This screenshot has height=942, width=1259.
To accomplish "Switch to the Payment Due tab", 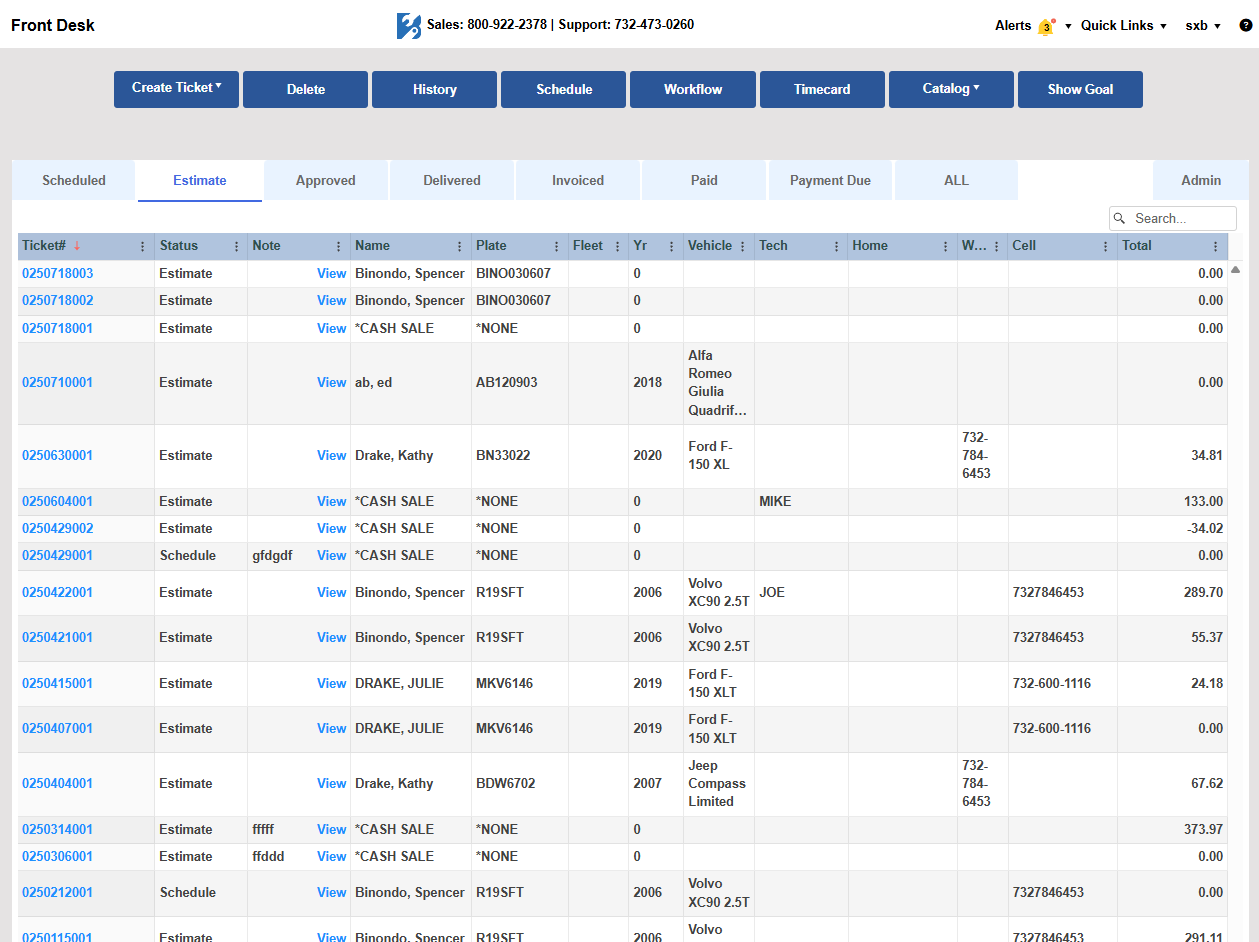I will [830, 181].
